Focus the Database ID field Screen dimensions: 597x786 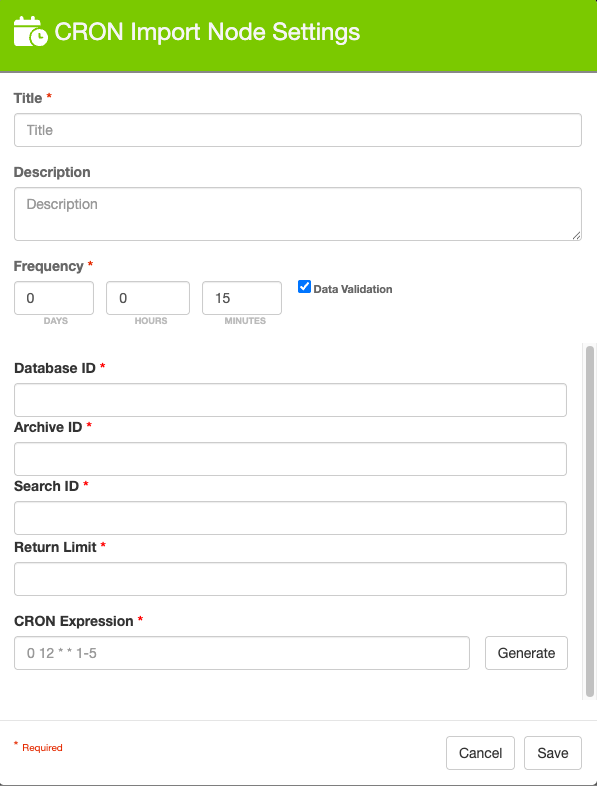tap(290, 400)
